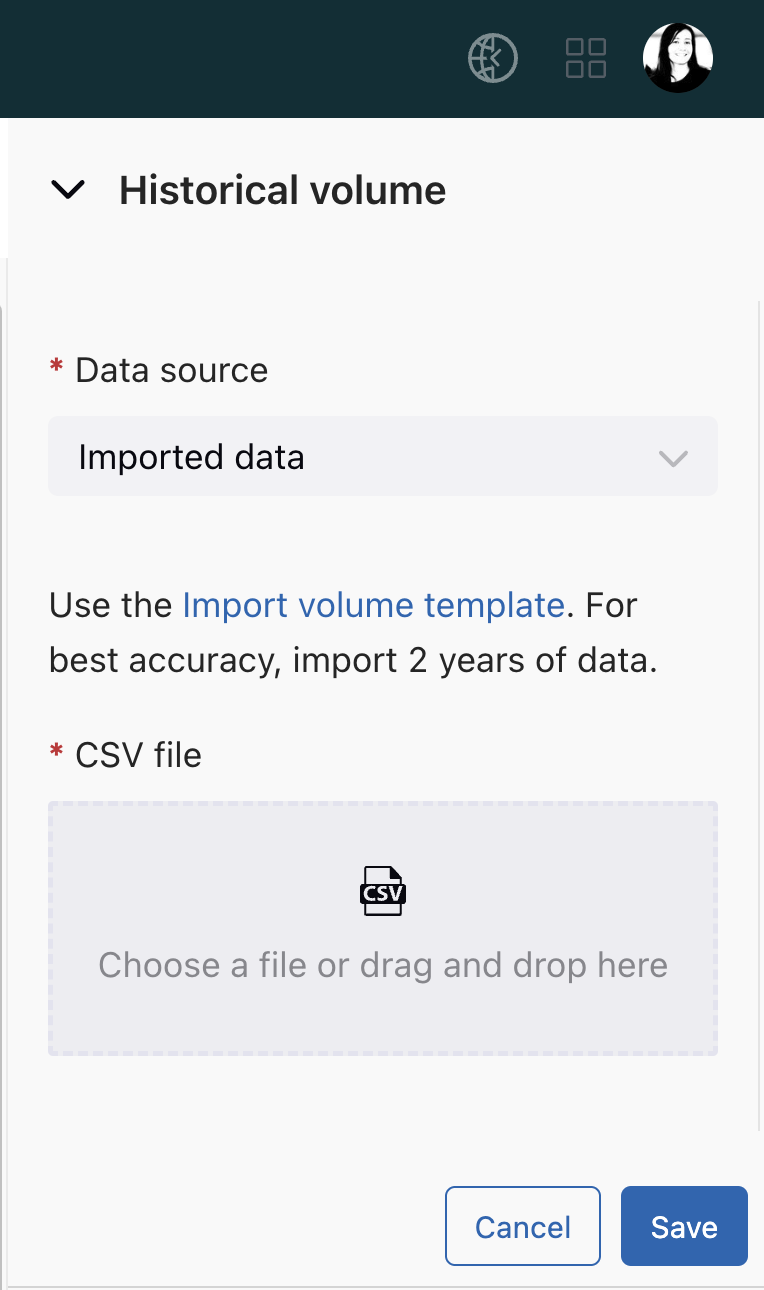The image size is (764, 1290).
Task: Click the Historical volume heading
Action: point(283,190)
